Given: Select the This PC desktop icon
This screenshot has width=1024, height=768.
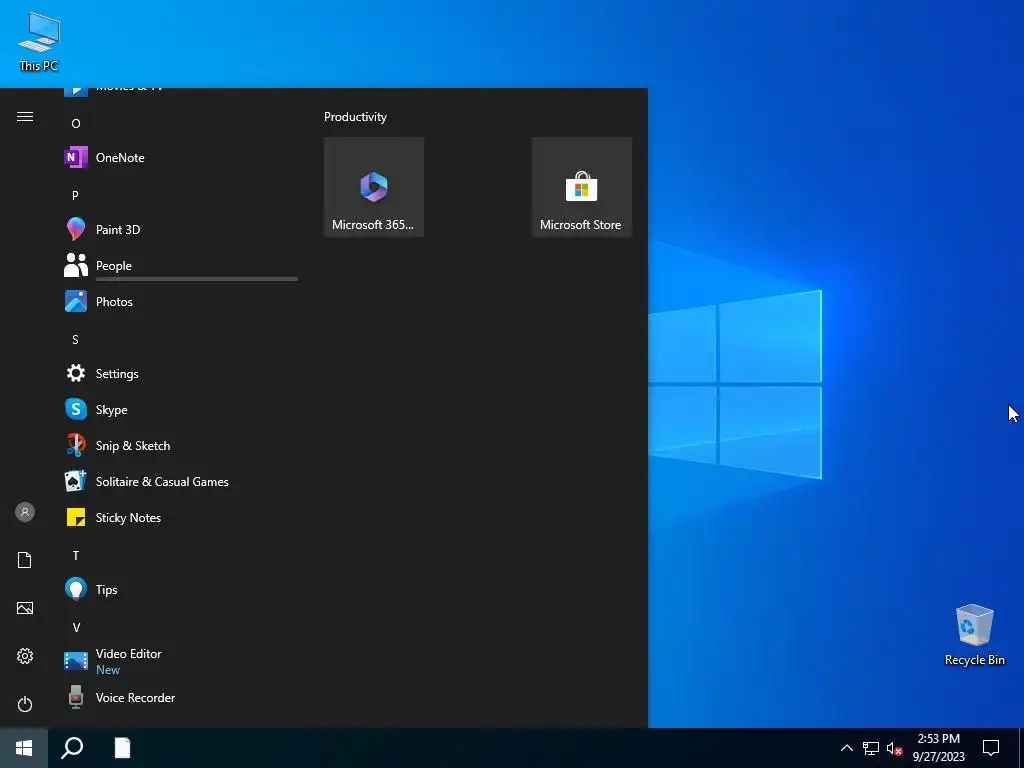Looking at the screenshot, I should (x=39, y=41).
